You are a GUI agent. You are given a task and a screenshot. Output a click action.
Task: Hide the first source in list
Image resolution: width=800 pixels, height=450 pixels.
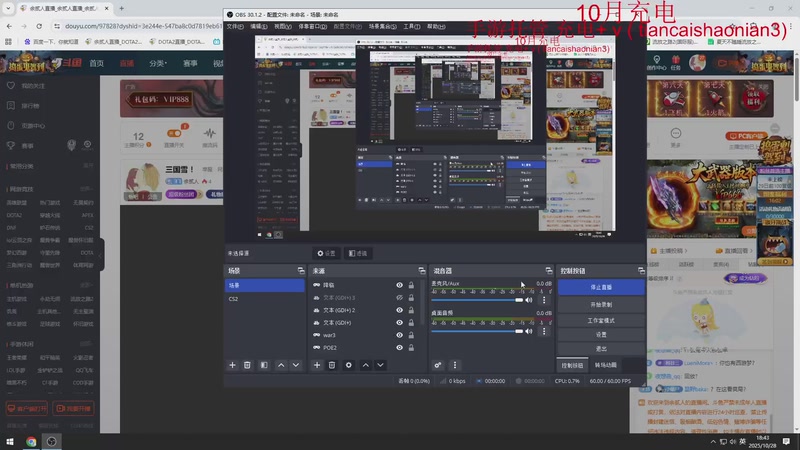[x=399, y=285]
